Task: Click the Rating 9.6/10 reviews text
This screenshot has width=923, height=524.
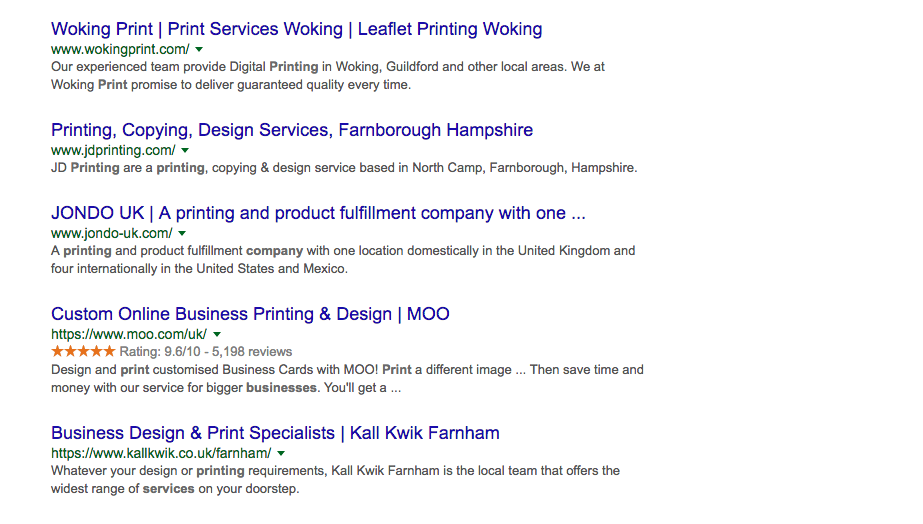Action: point(206,352)
